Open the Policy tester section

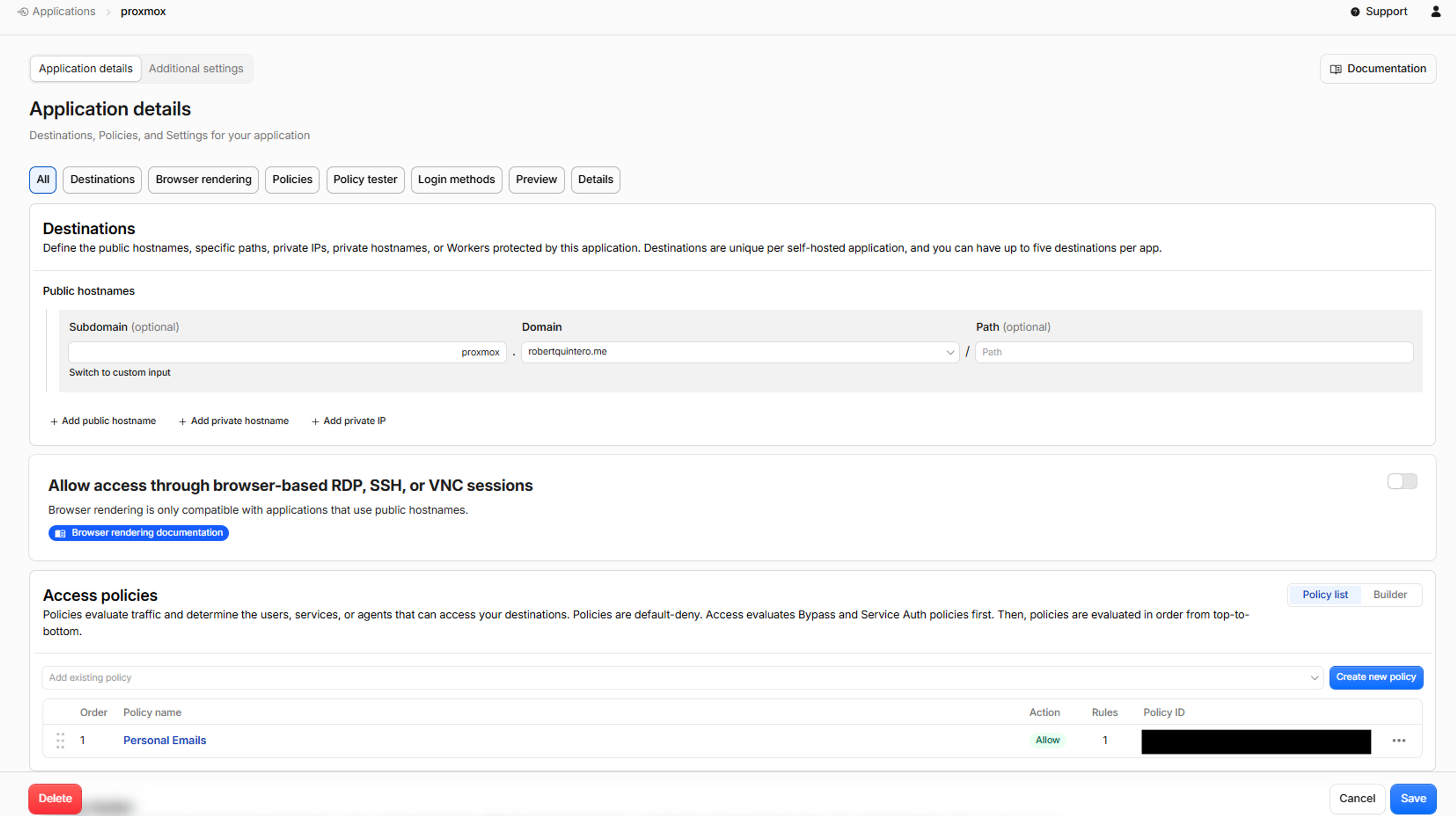click(365, 180)
